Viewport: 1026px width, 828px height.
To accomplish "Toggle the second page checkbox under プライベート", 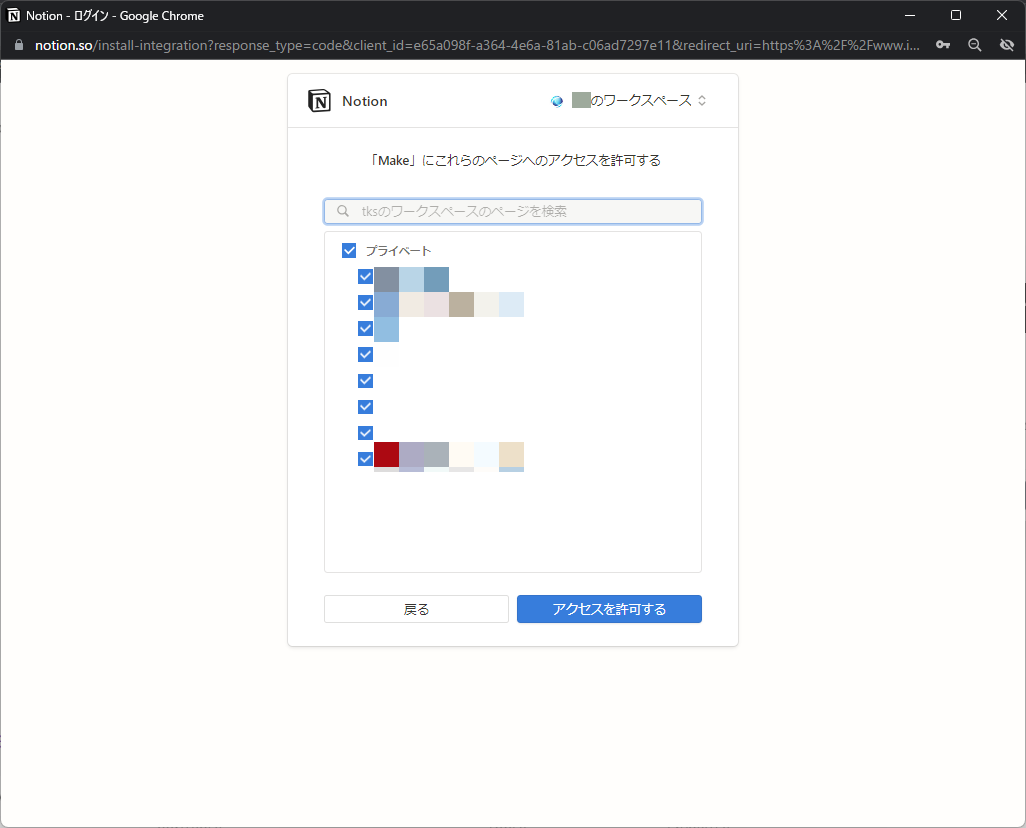I will click(365, 302).
